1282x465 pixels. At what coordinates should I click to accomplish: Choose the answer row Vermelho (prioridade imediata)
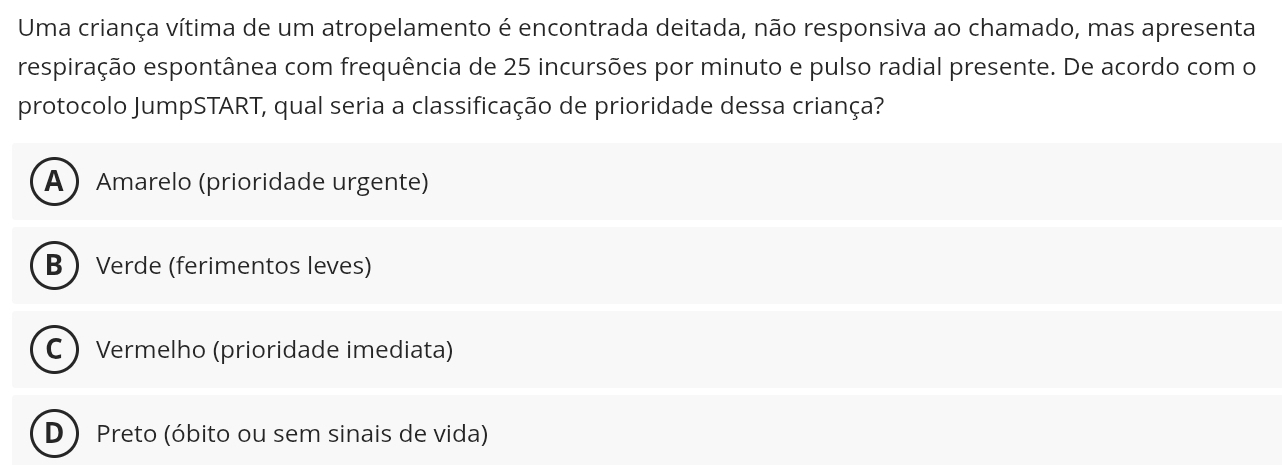[647, 349]
